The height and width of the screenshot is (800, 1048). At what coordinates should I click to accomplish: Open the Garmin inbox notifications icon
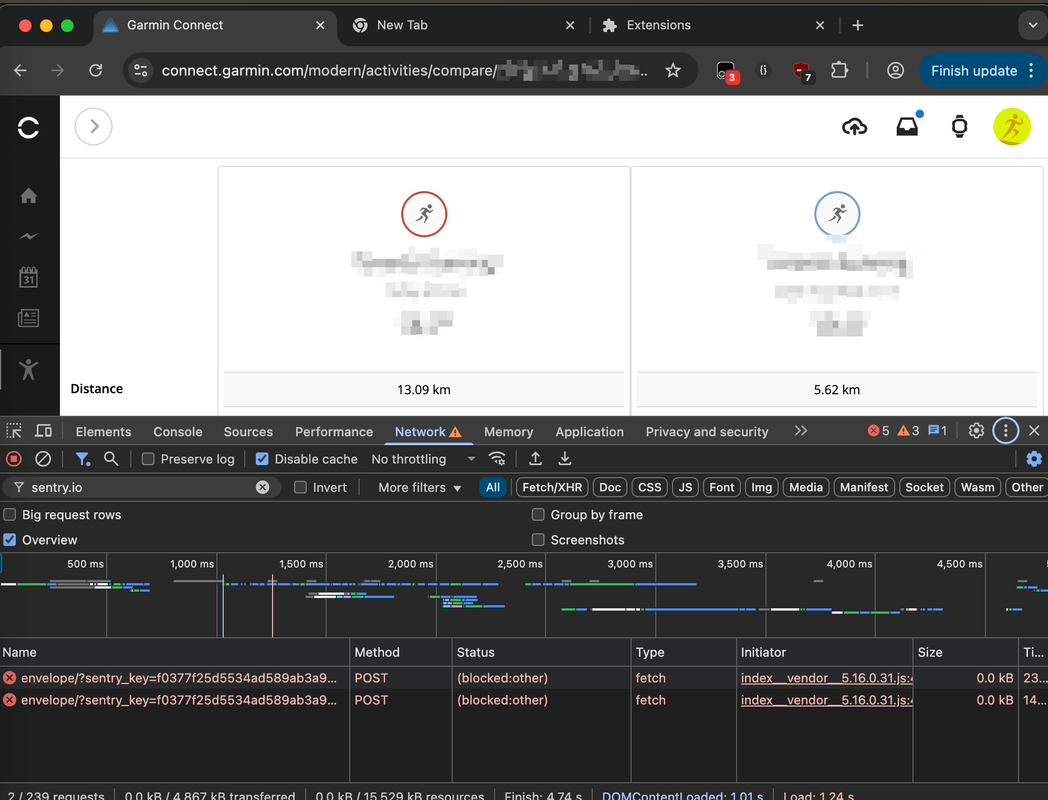tap(907, 127)
